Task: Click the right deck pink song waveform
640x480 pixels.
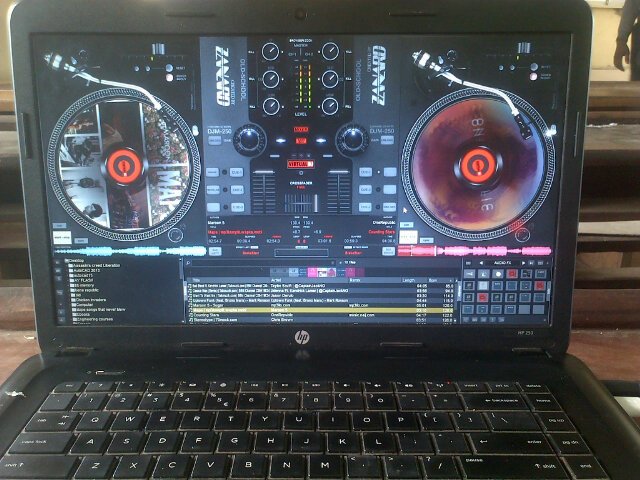Action: [474, 251]
